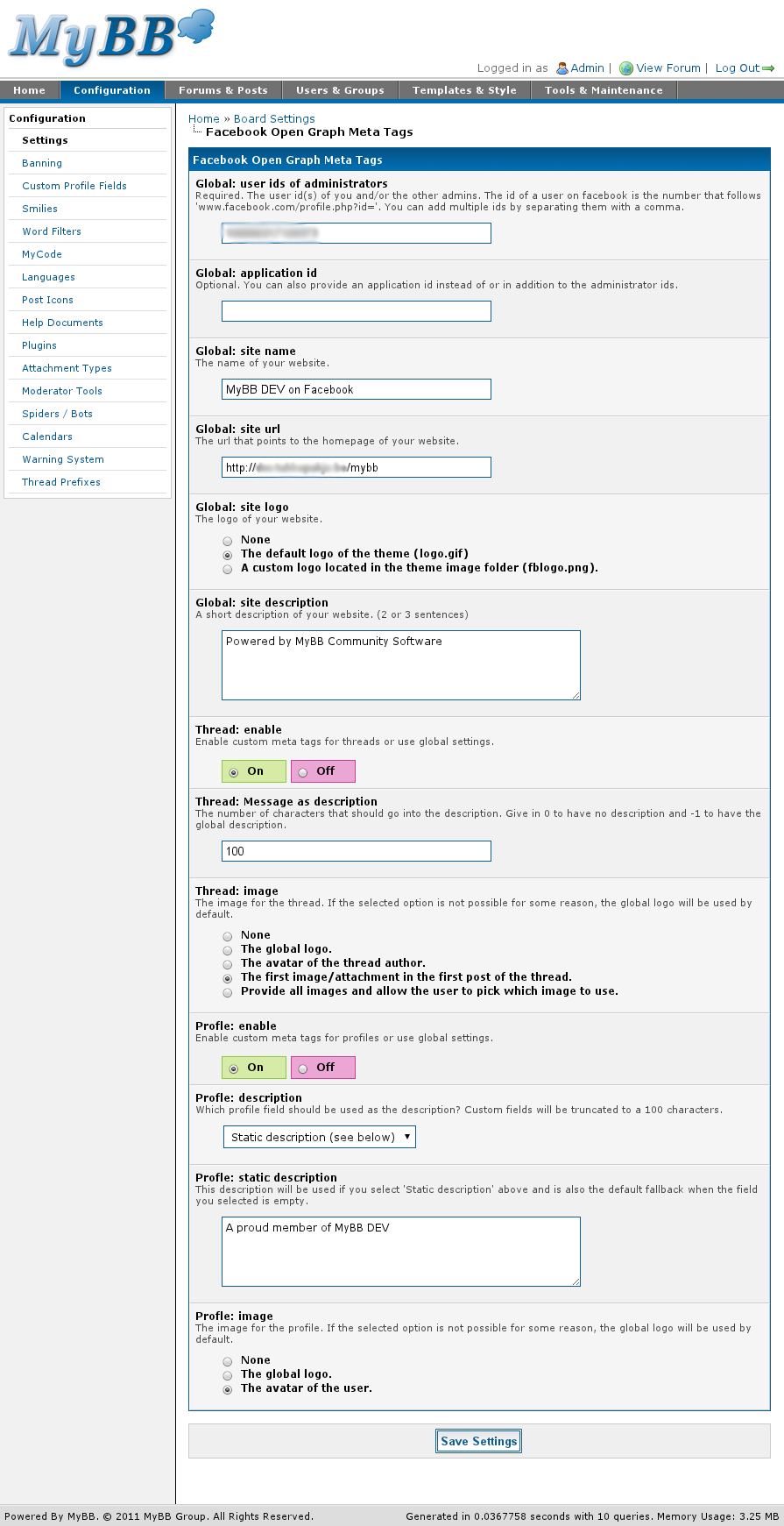Focus the Global site description textarea
The height and width of the screenshot is (1526, 784).
tap(401, 665)
